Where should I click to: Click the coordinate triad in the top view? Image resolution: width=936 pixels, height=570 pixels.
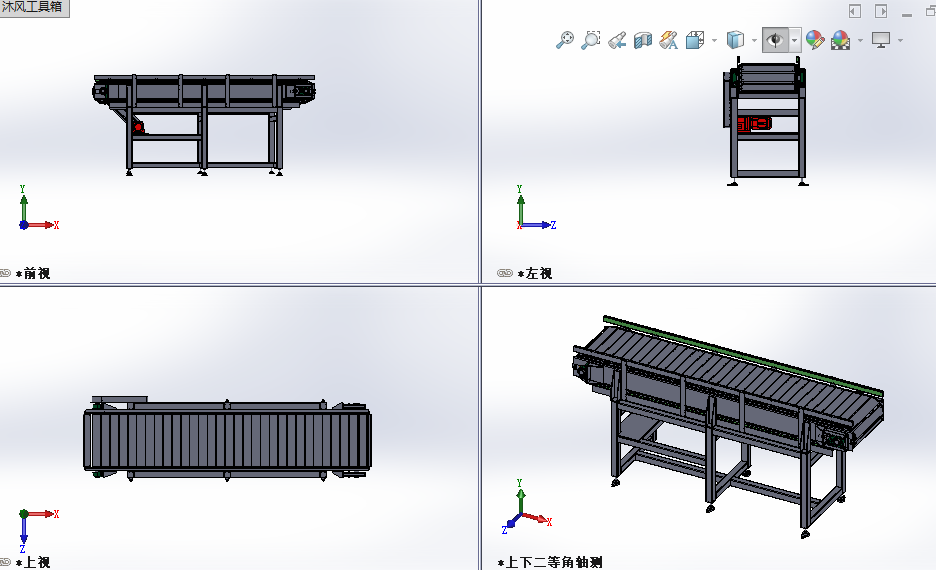(x=39, y=531)
